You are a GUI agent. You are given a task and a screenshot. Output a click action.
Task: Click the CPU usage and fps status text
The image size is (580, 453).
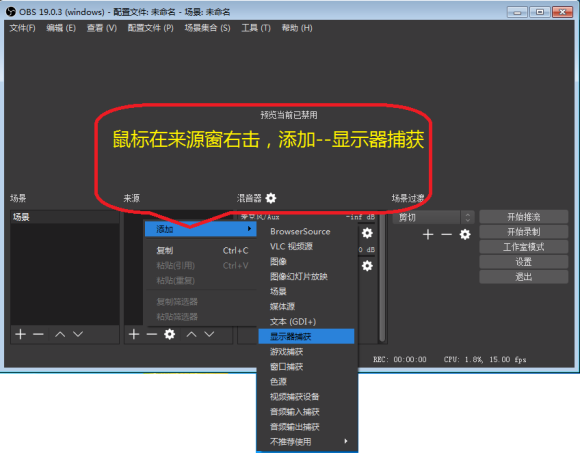(x=485, y=359)
